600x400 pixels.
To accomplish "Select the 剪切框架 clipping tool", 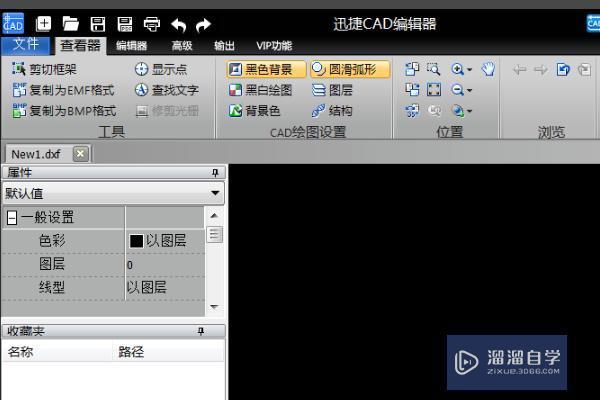I will 44,69.
